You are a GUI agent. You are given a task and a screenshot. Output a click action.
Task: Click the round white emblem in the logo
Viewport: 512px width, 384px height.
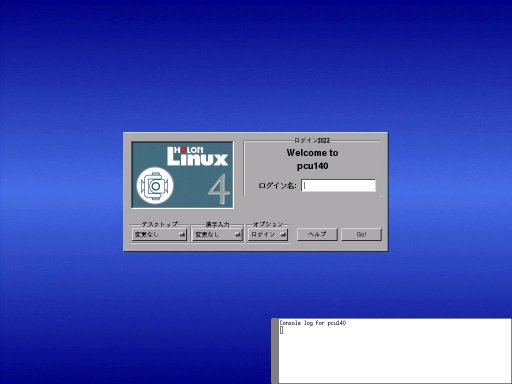point(155,186)
